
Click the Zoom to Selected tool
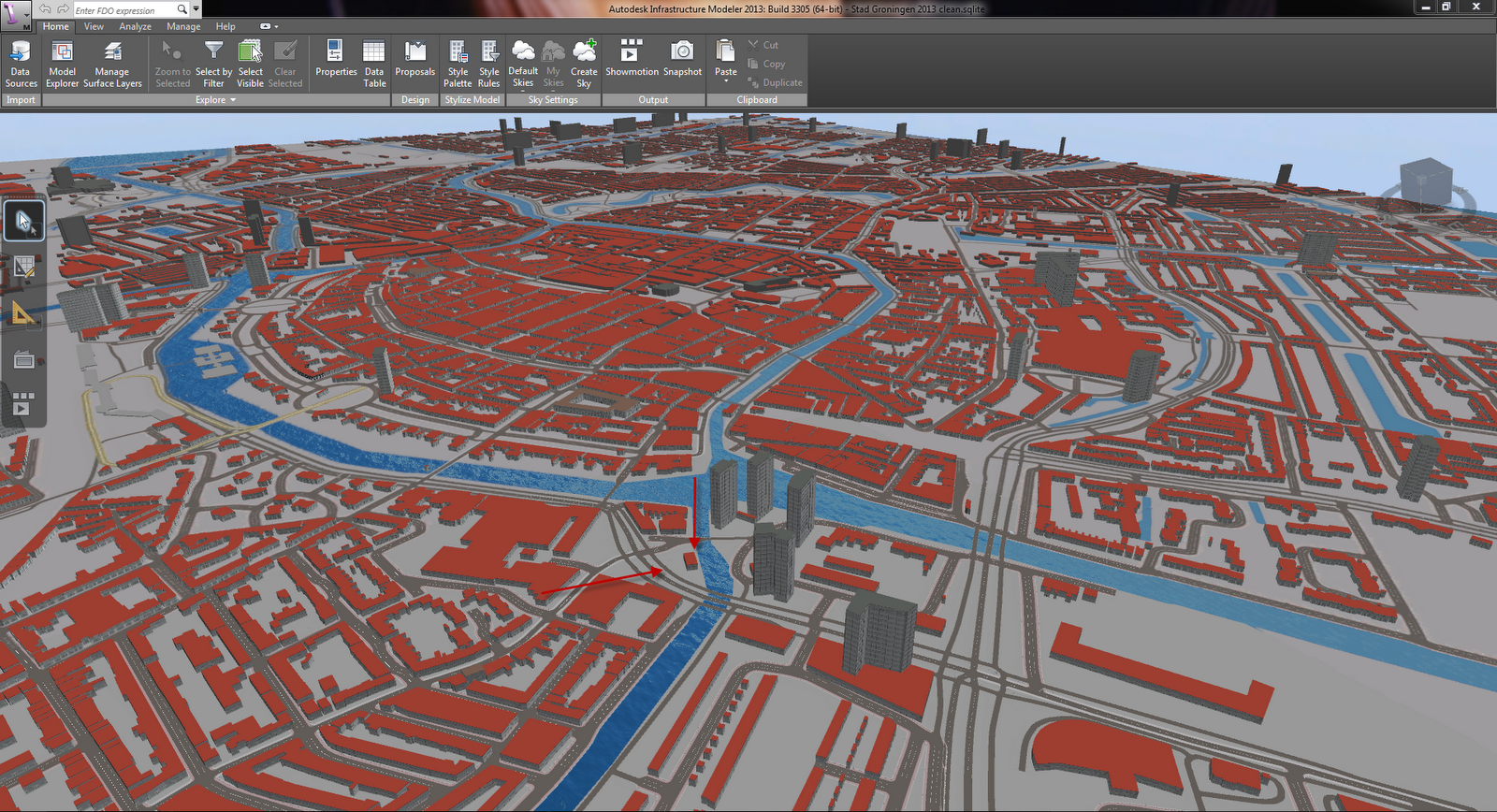172,64
